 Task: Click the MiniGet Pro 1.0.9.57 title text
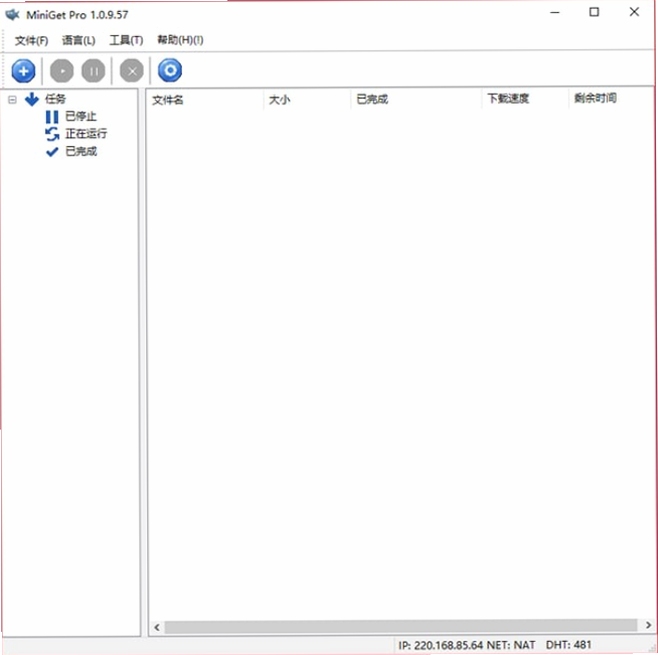point(77,15)
